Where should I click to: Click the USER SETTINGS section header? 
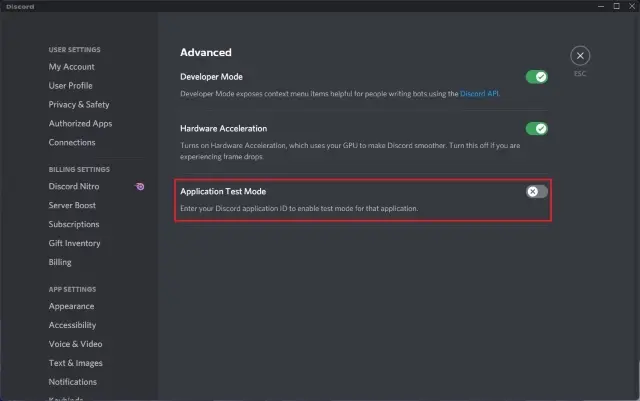click(74, 49)
